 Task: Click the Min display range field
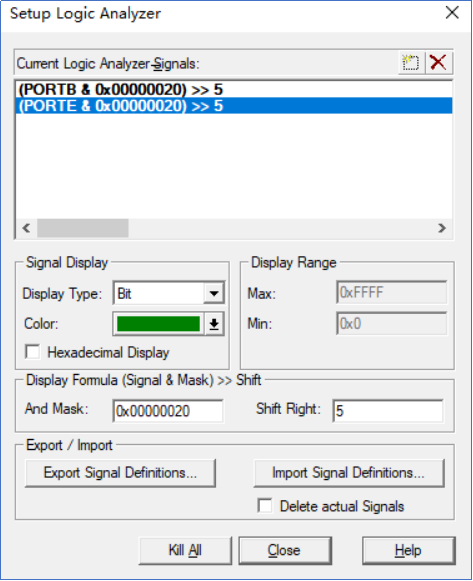click(392, 324)
